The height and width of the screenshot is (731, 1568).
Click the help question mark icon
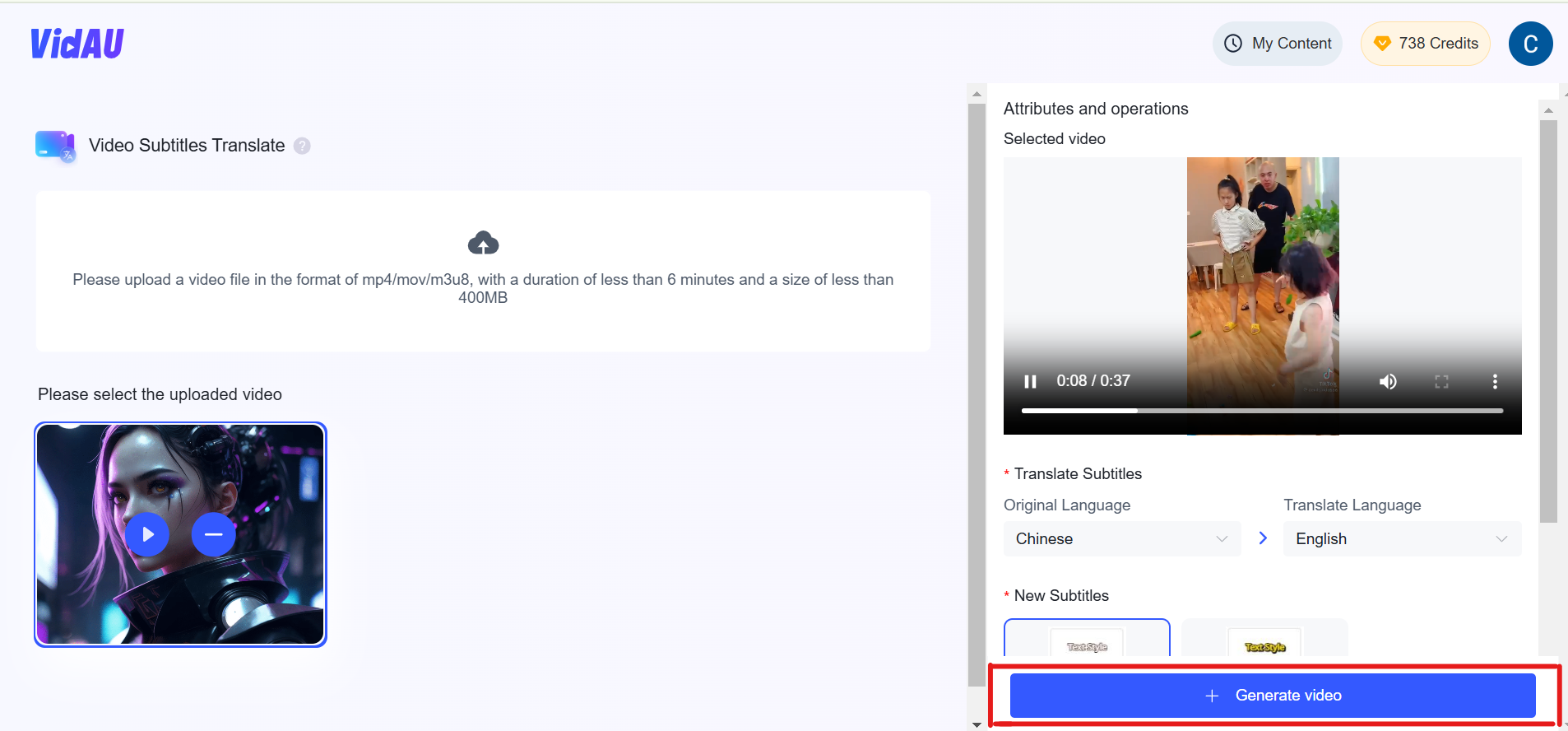pos(302,146)
